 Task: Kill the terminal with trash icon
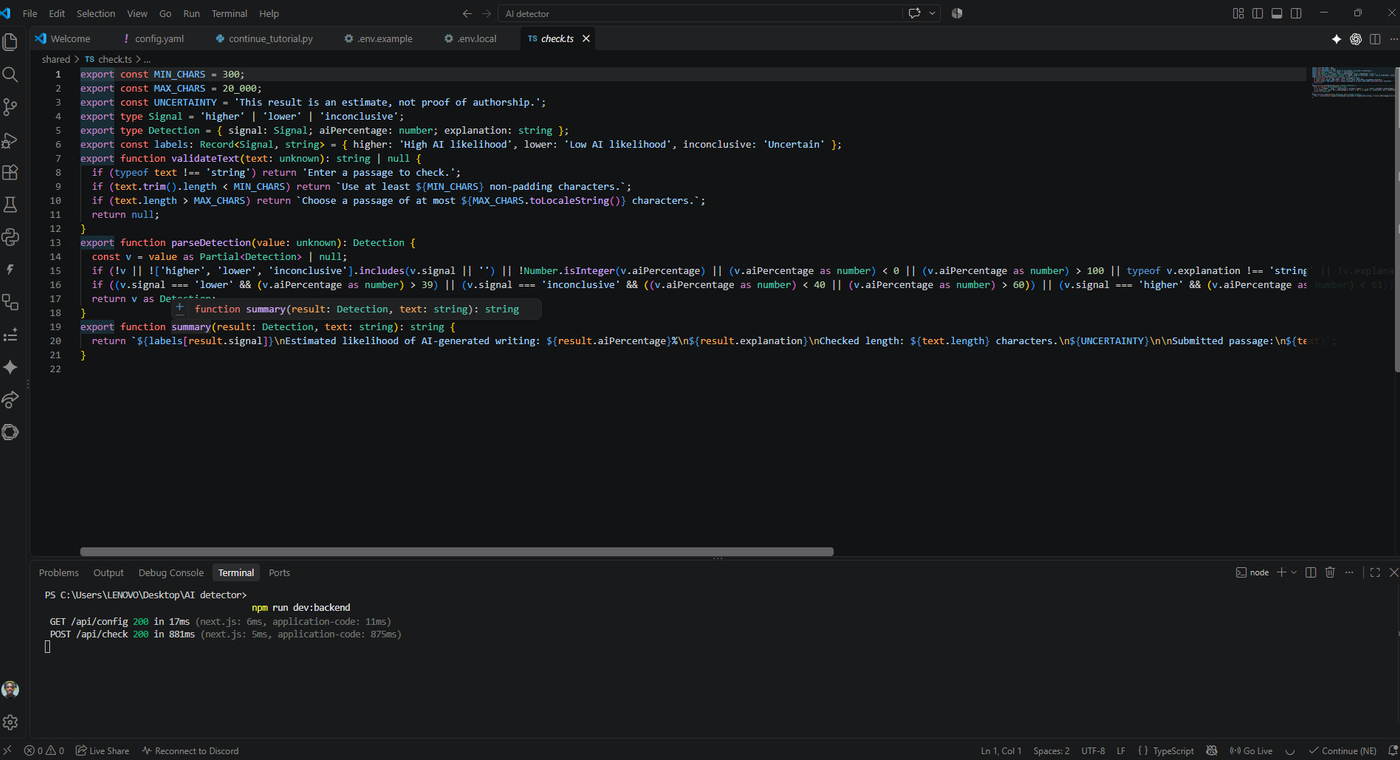[x=1330, y=572]
